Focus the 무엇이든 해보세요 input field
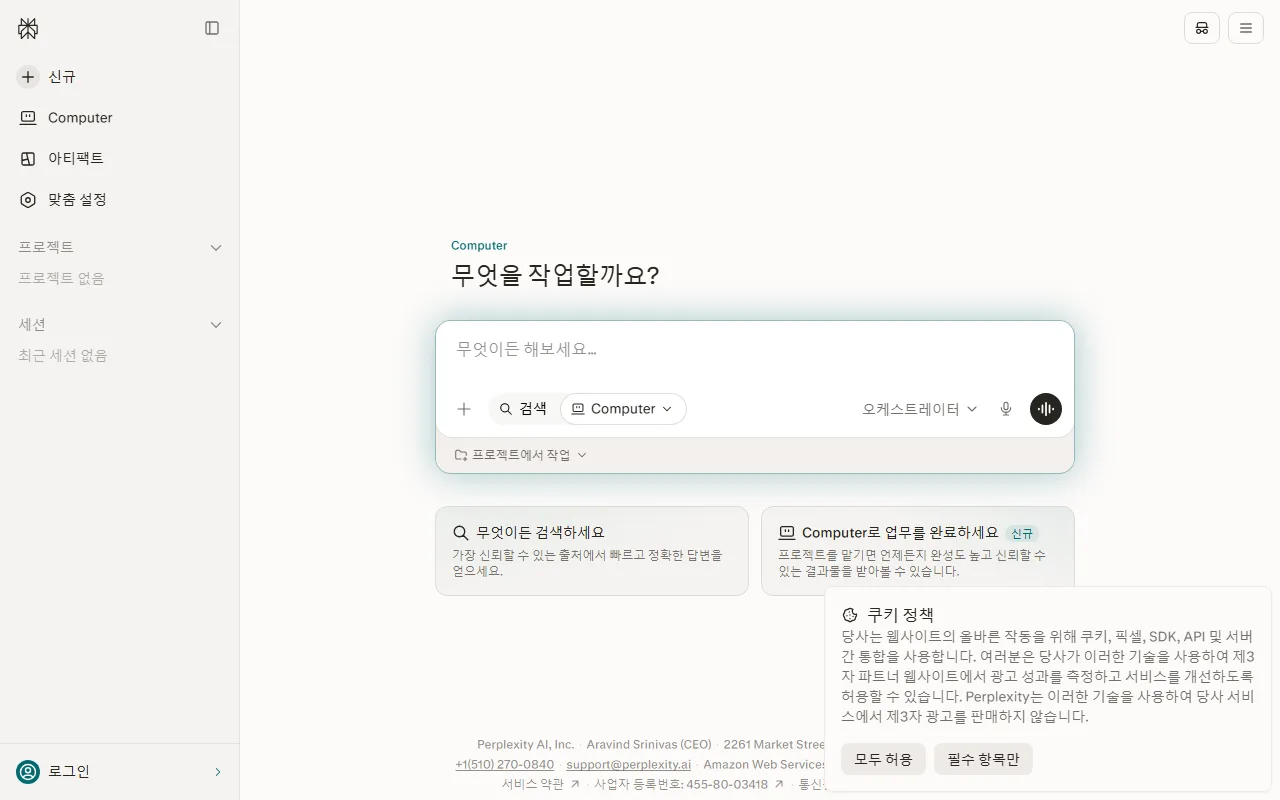Viewport: 1280px width, 800px height. tap(754, 350)
